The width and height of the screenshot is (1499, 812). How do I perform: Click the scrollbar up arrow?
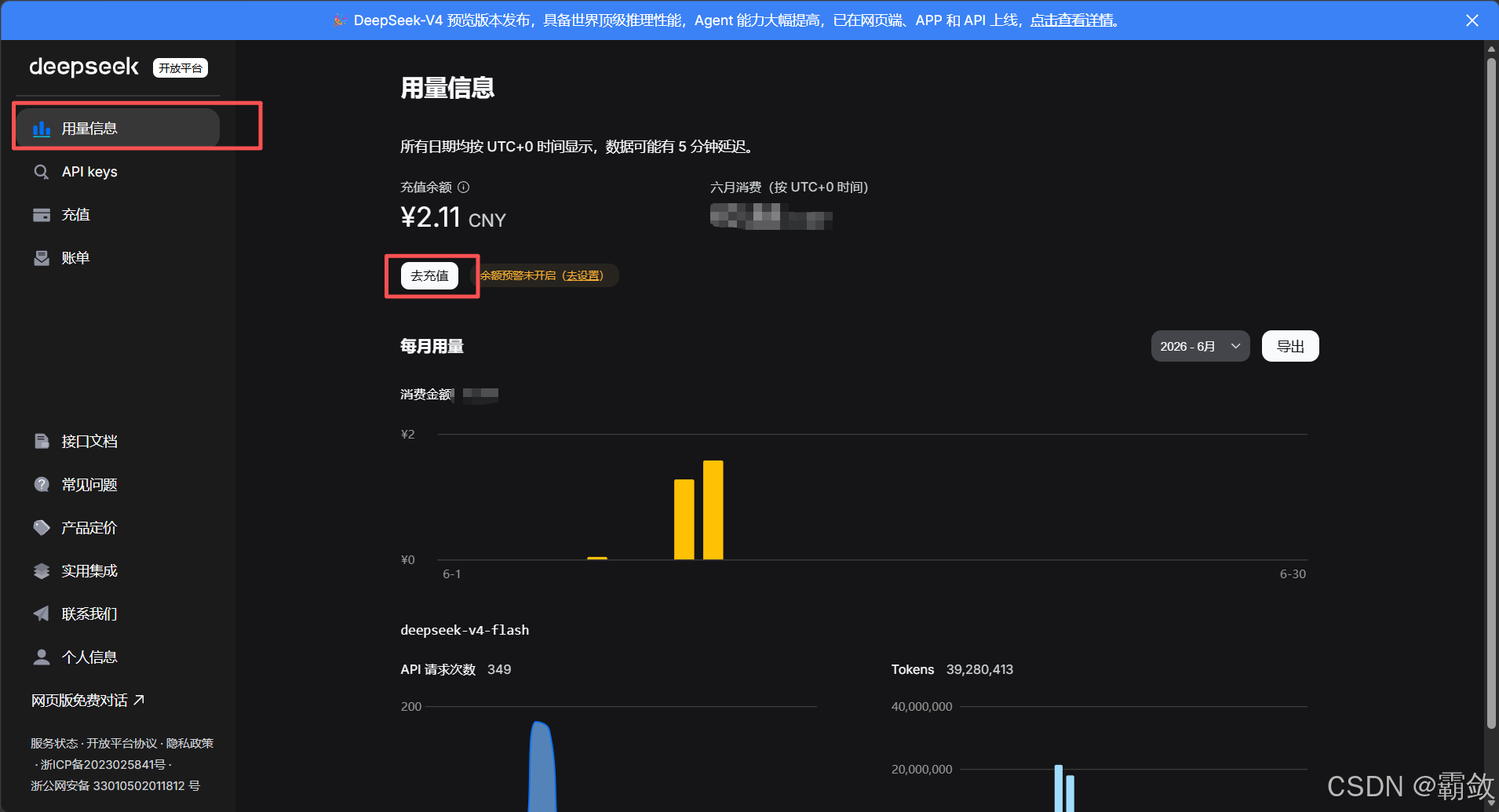pyautogui.click(x=1491, y=49)
